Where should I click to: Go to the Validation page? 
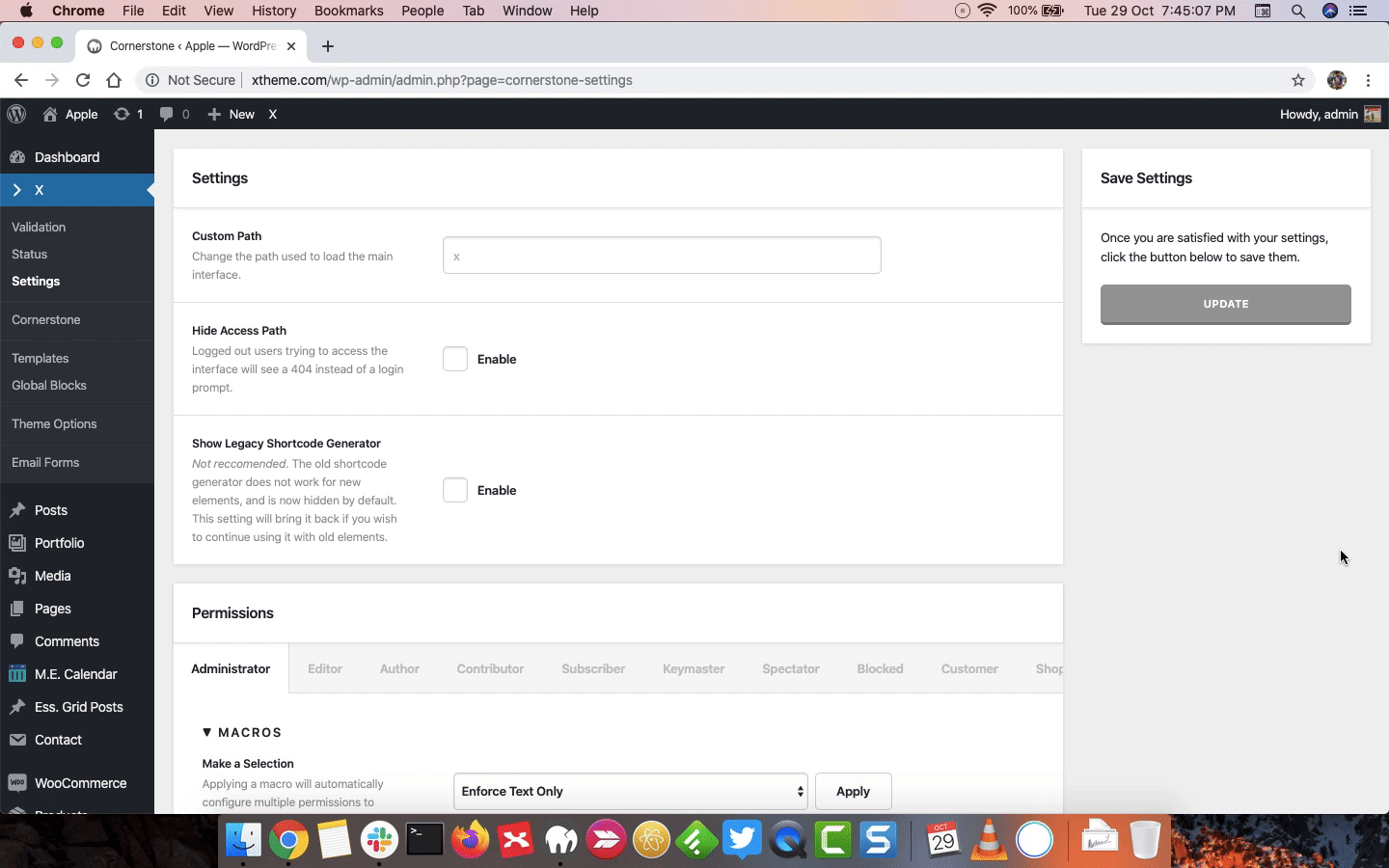click(39, 227)
